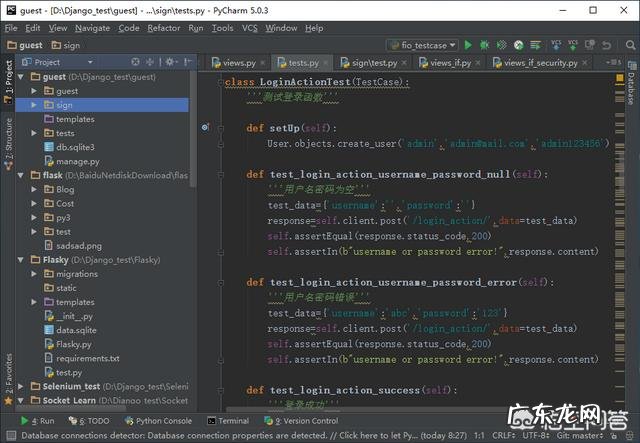Click editor horizontal scrollbar at bottom
This screenshot has width=640, height=443.
(367, 409)
